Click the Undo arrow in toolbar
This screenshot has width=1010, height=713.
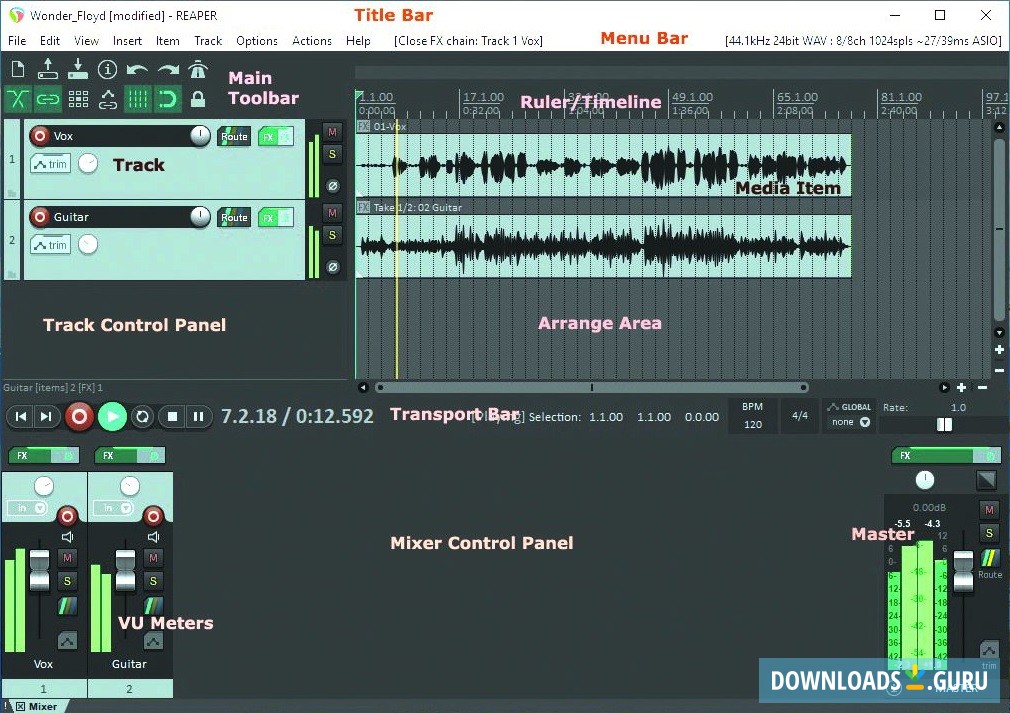pos(138,69)
